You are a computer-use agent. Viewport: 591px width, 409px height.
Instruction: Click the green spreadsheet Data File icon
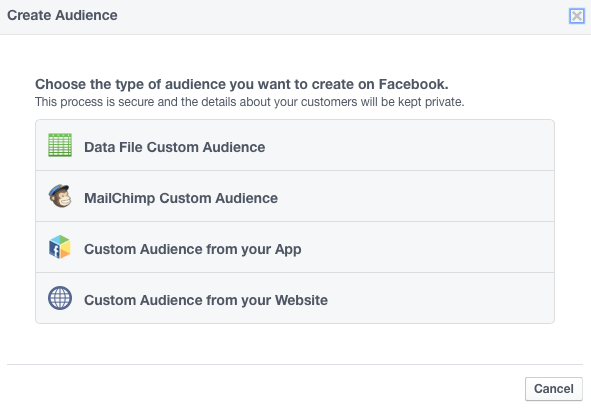[60, 145]
